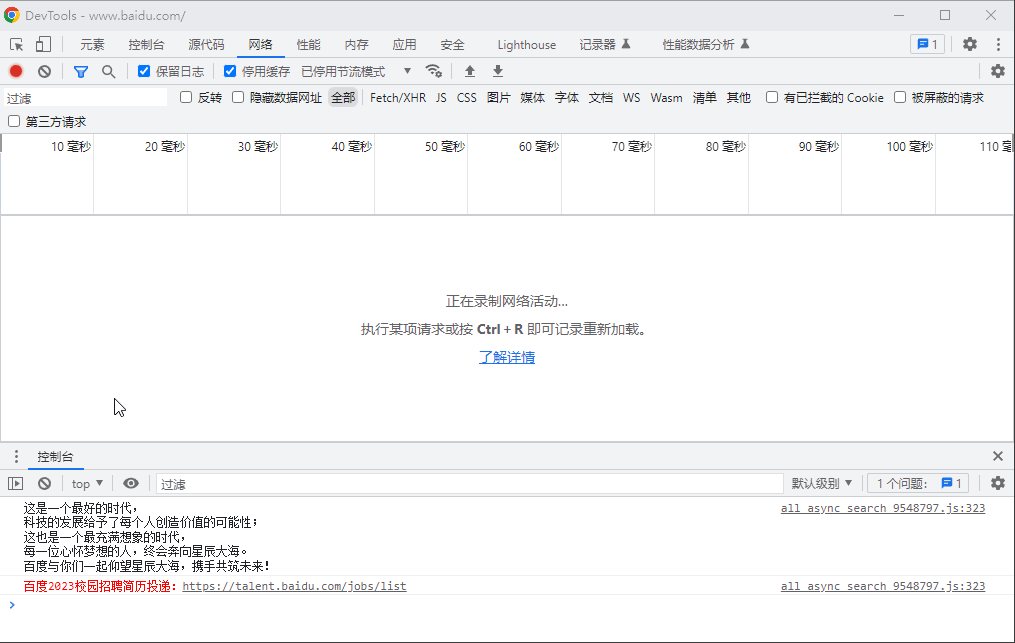Check the 被屏蔽的请求 box
The width and height of the screenshot is (1015, 643).
pyautogui.click(x=900, y=97)
